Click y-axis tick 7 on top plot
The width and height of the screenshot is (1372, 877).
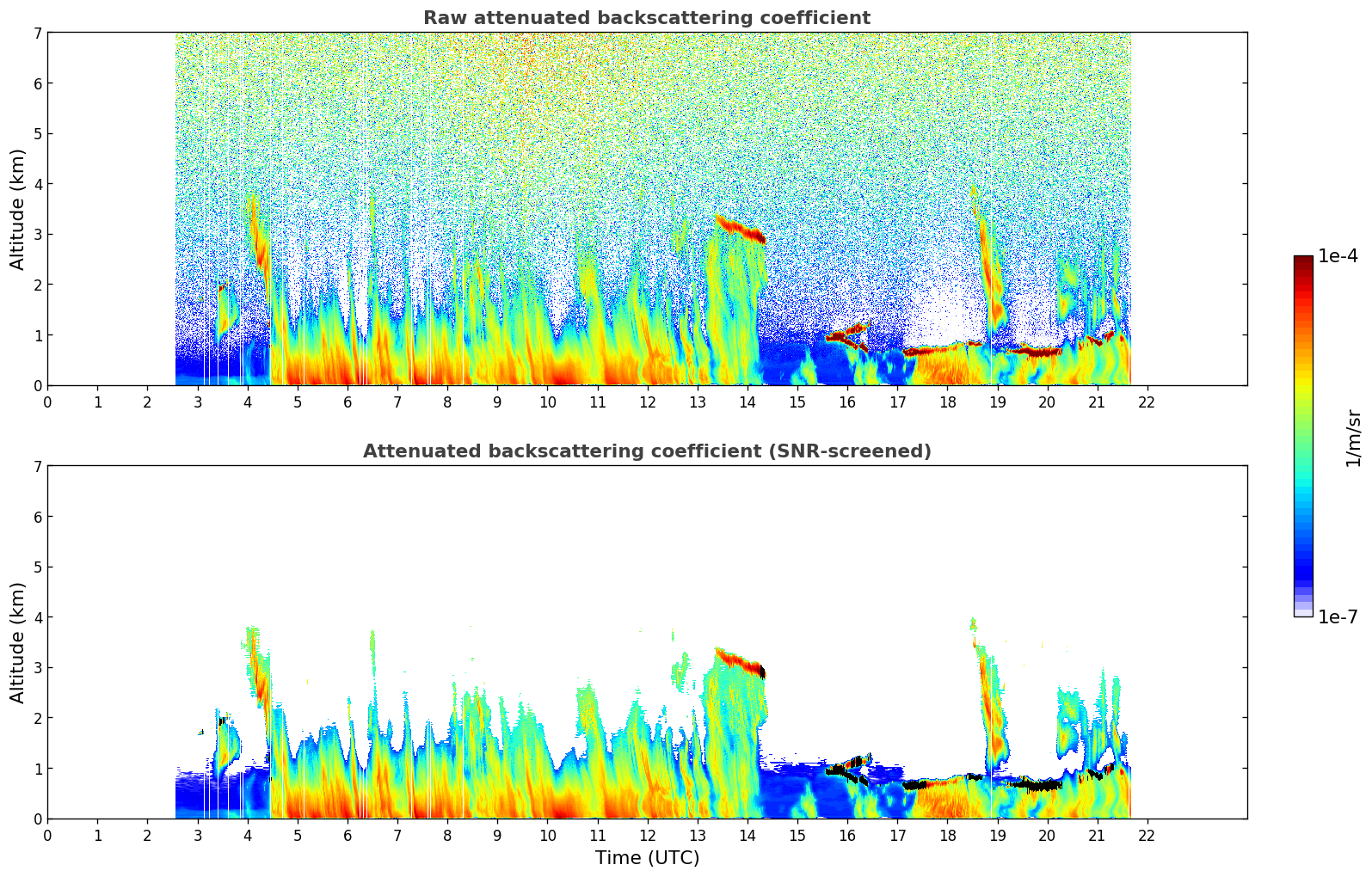coord(37,33)
